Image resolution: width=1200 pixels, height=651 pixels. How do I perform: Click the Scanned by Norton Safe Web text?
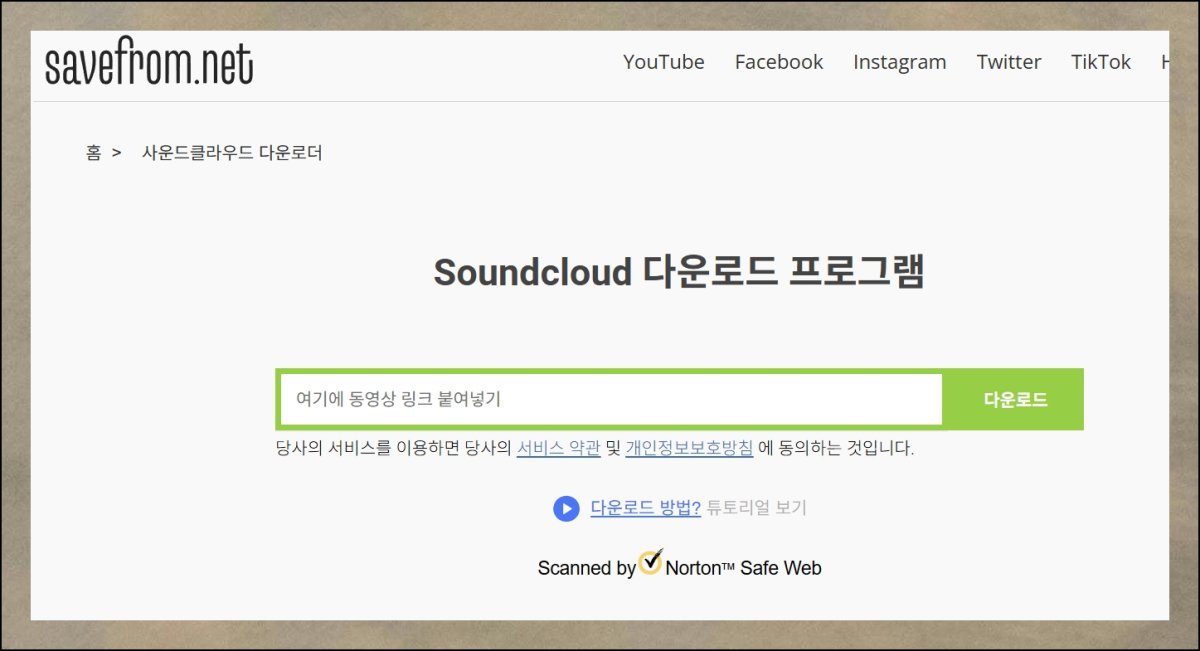pos(680,567)
